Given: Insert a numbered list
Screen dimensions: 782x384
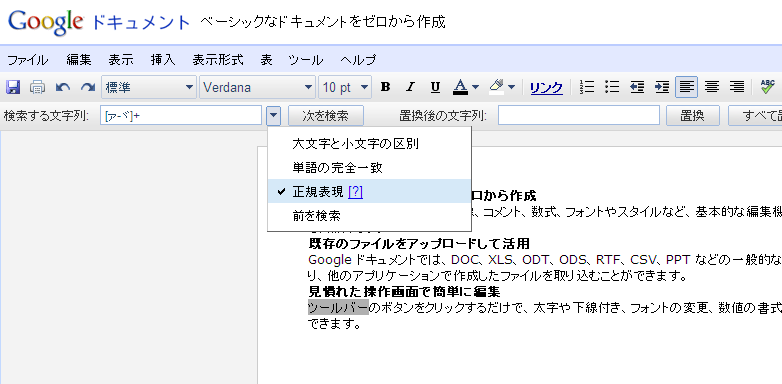Looking at the screenshot, I should [587, 87].
